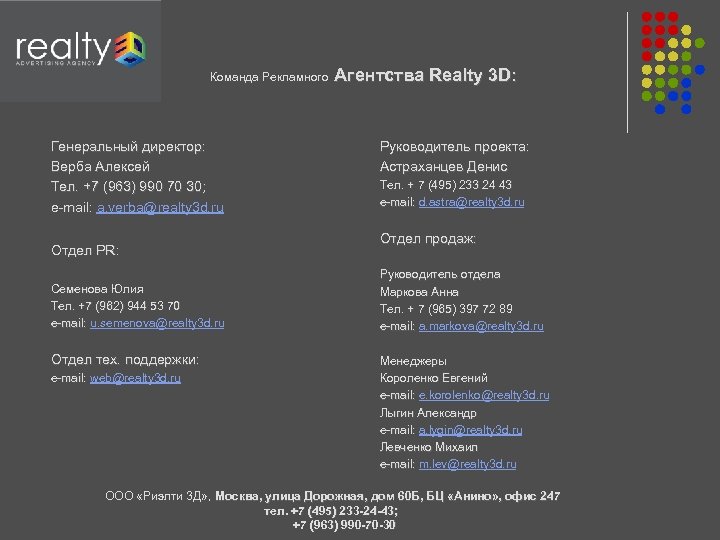Select the 'Отдел PR:' heading
This screenshot has width=720, height=540.
(84, 250)
